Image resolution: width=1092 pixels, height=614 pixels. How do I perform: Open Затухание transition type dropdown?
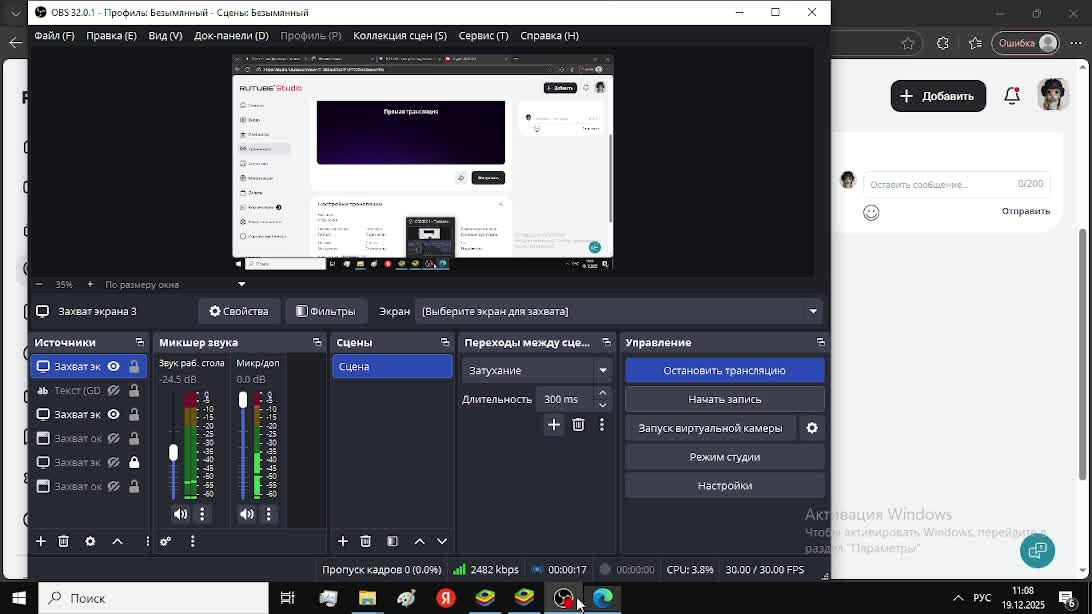[536, 370]
